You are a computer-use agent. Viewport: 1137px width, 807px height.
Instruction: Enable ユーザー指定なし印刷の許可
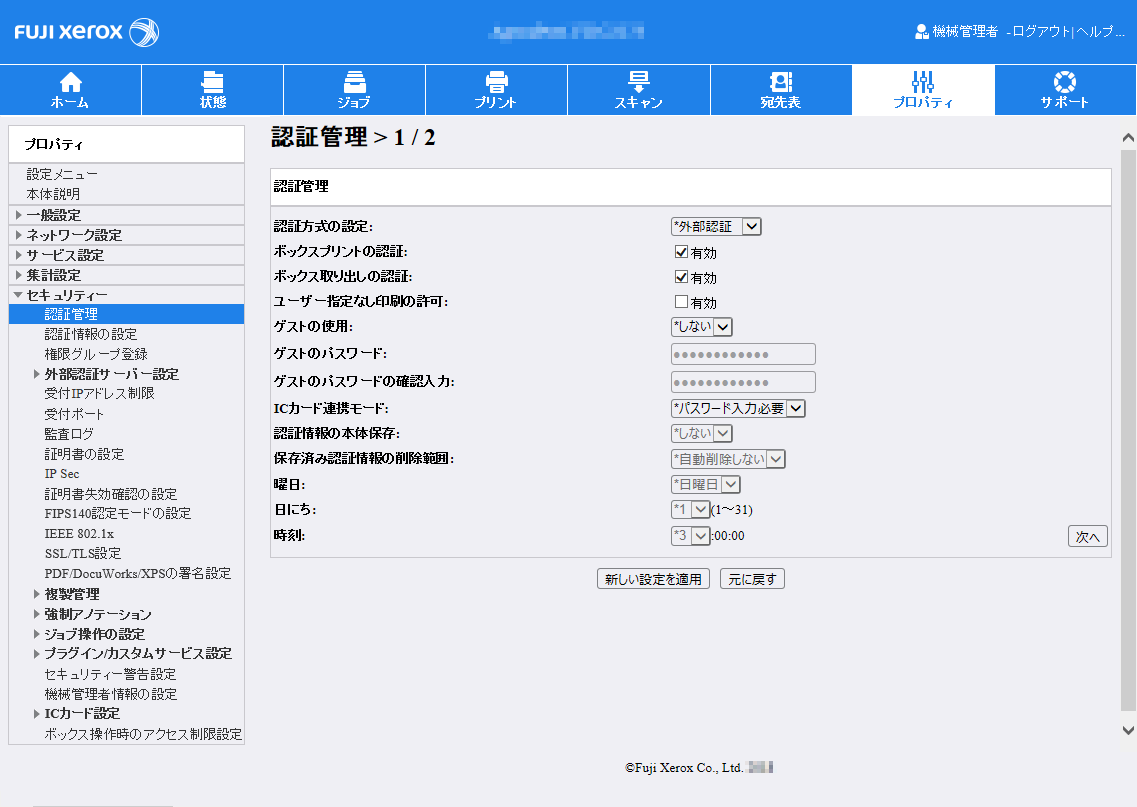(682, 302)
